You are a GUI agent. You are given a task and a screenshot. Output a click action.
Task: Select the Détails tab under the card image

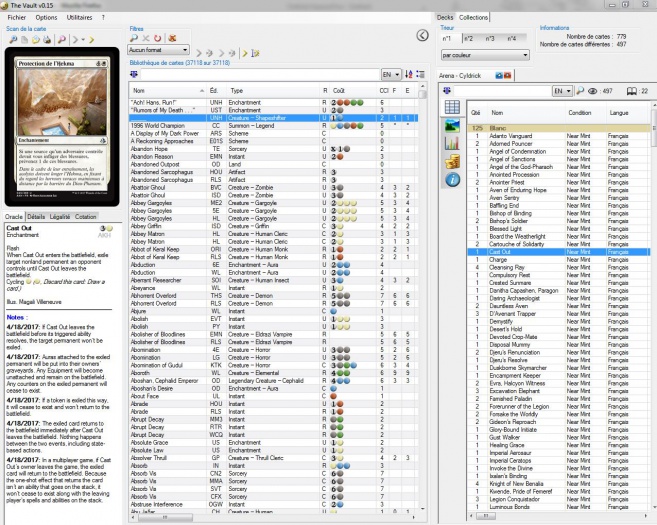tap(36, 217)
